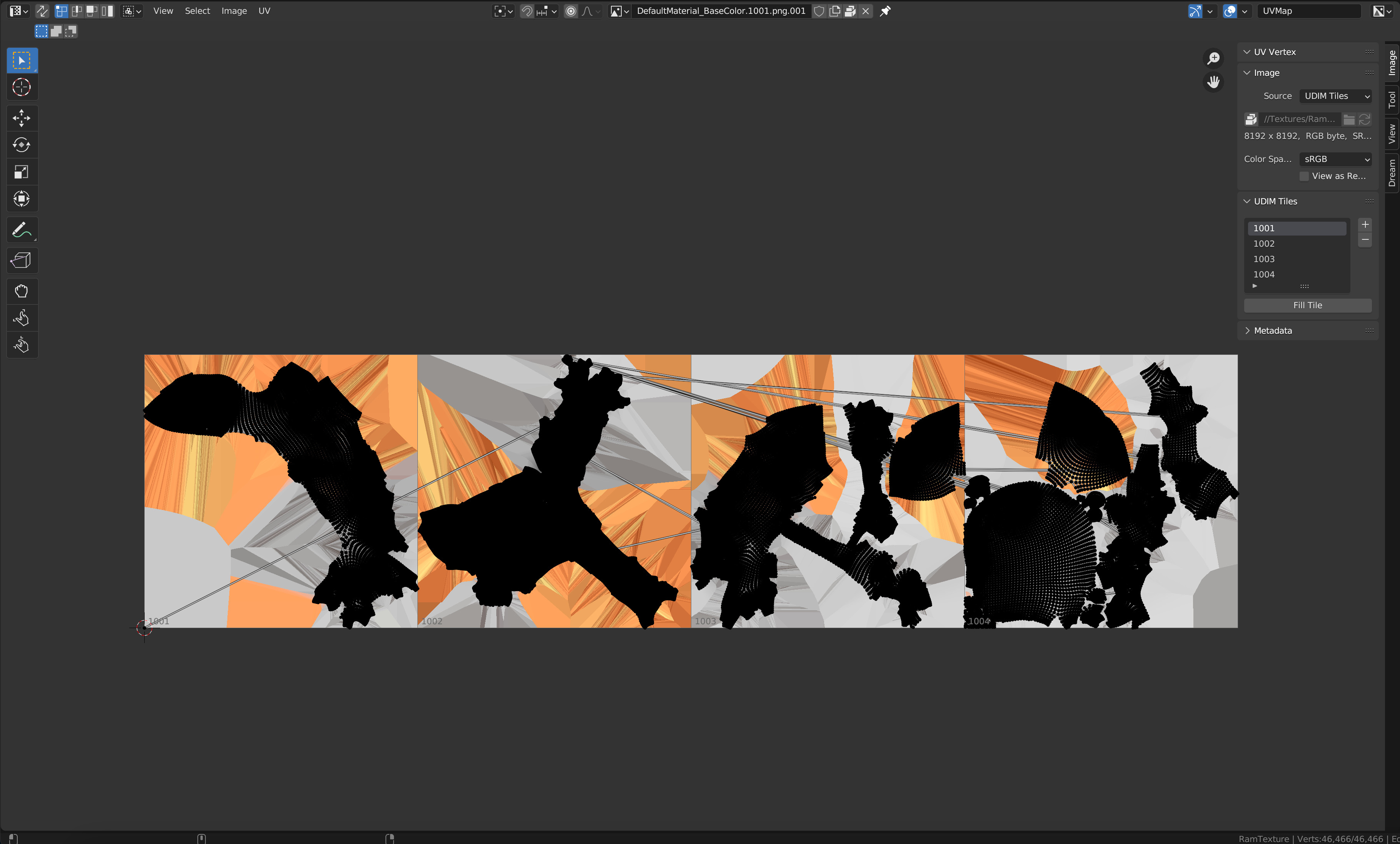Click the Fill Tile button

[x=1307, y=305]
